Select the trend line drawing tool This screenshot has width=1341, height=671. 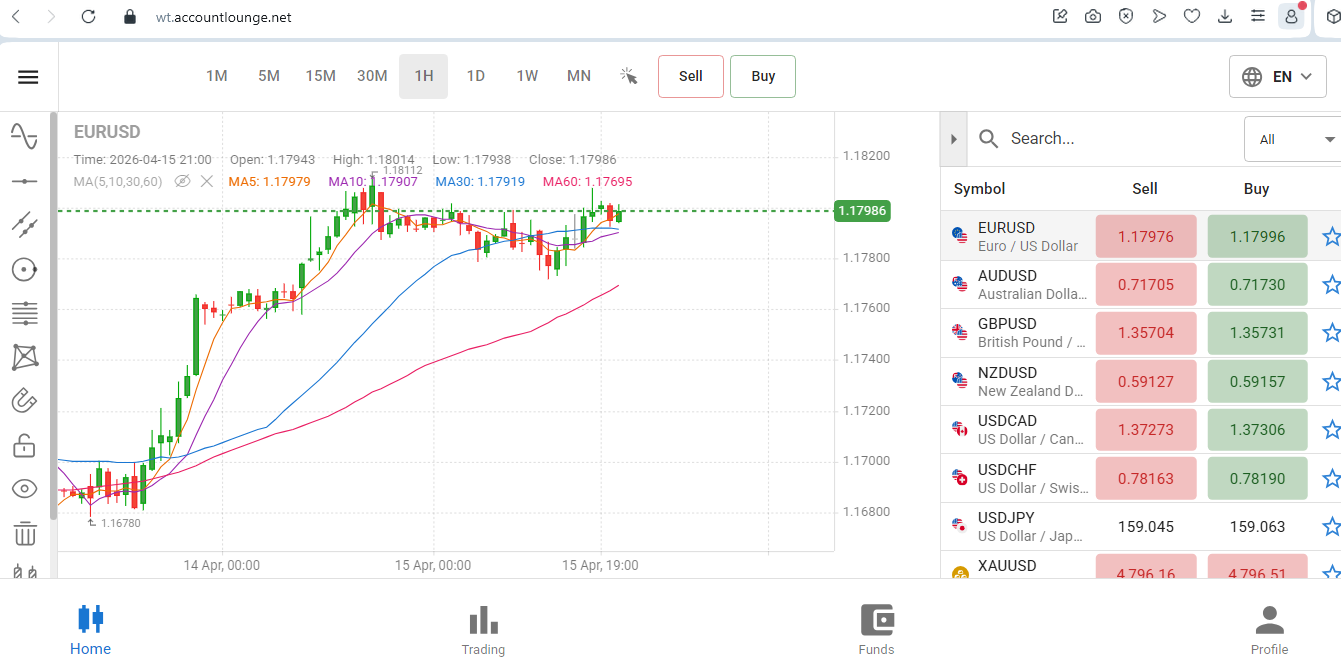[24, 224]
